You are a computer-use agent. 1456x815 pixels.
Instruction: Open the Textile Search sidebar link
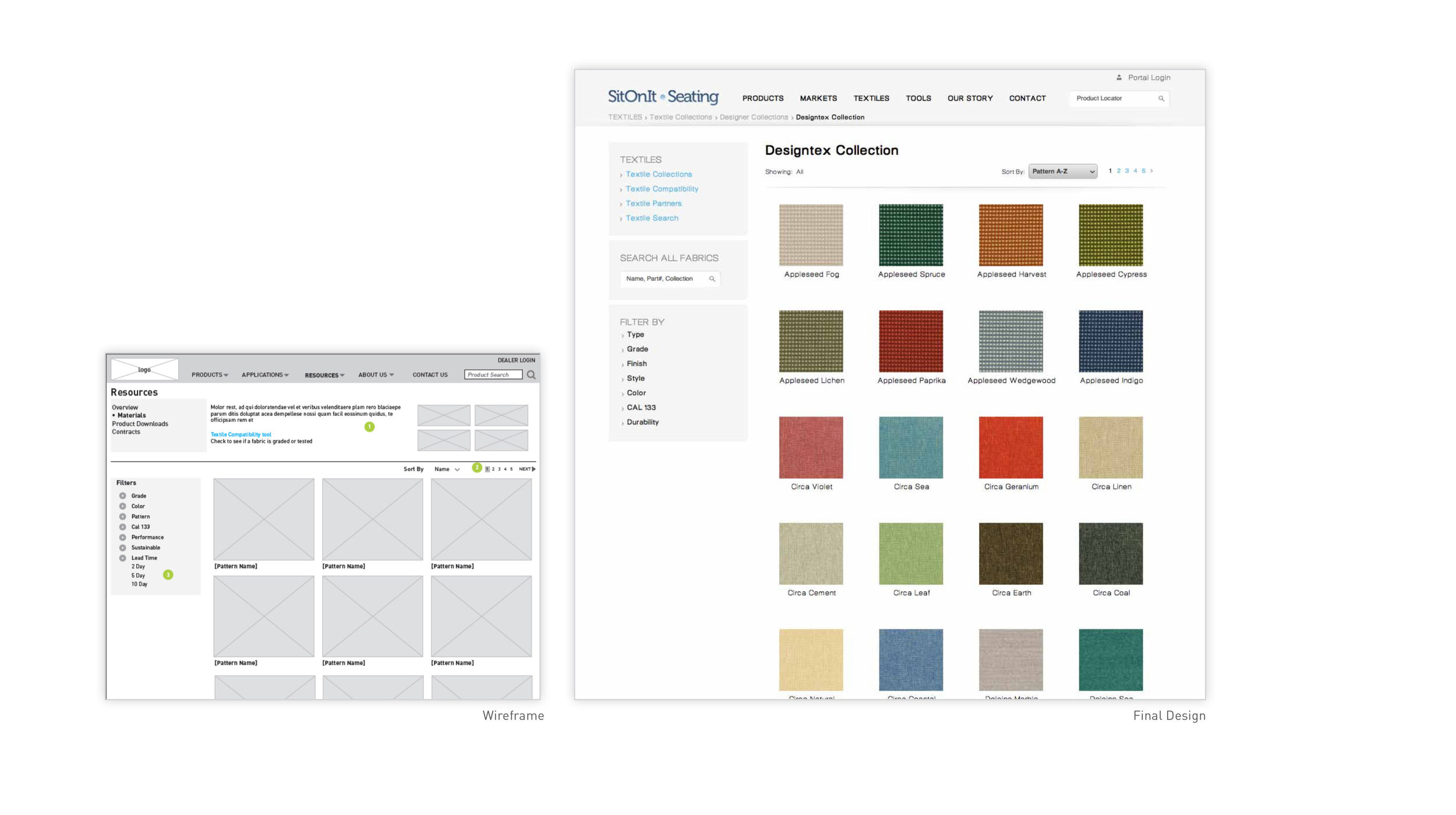pos(652,218)
